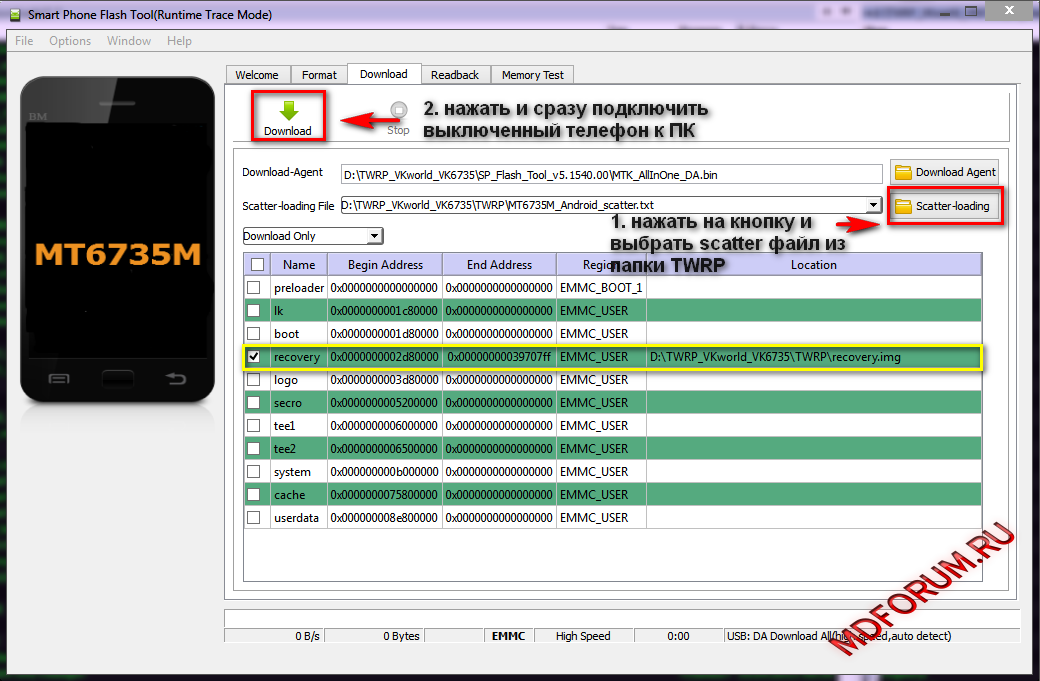Image resolution: width=1040 pixels, height=681 pixels.
Task: Uncheck the recovery partition checkbox
Action: [x=254, y=357]
